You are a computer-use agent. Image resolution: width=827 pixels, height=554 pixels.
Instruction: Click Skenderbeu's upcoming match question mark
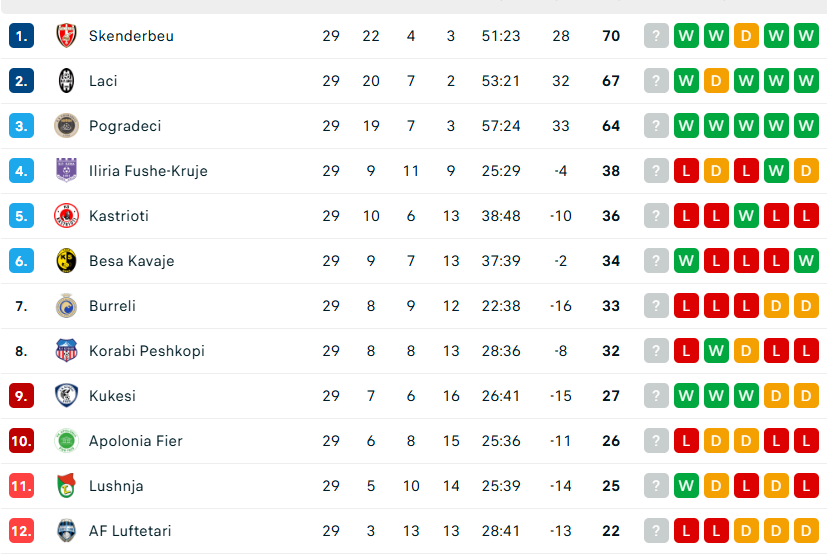click(656, 36)
